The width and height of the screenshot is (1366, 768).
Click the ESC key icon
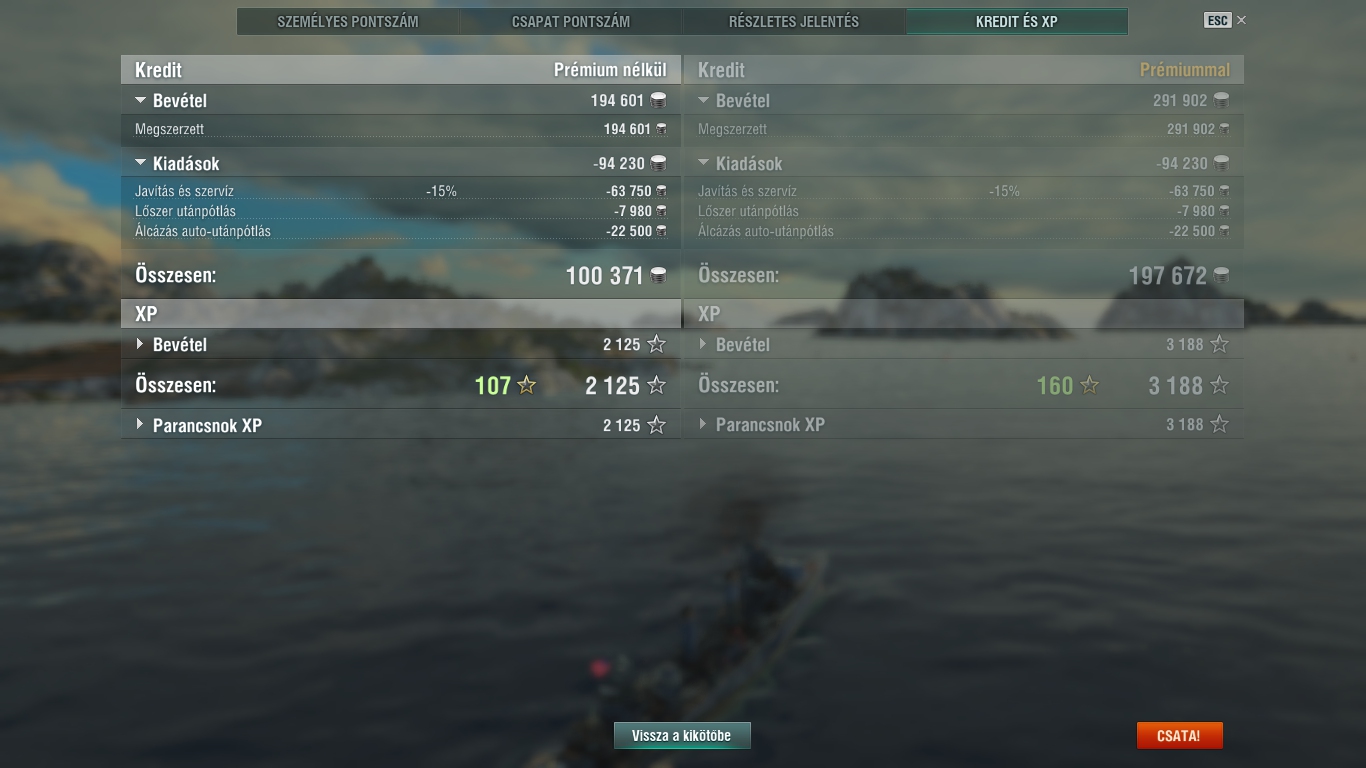1217,20
